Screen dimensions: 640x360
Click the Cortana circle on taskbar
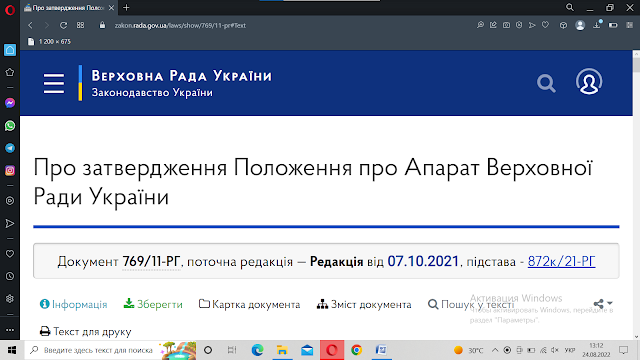click(x=208, y=350)
